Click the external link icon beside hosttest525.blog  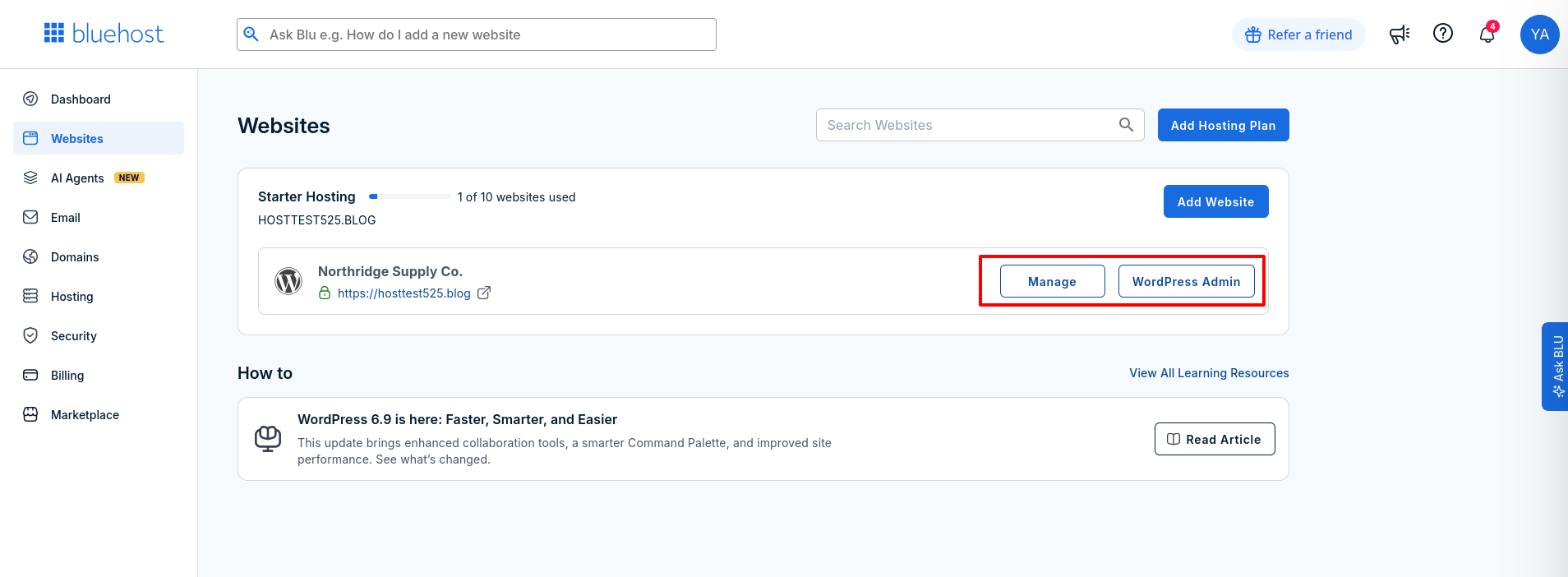(x=484, y=293)
